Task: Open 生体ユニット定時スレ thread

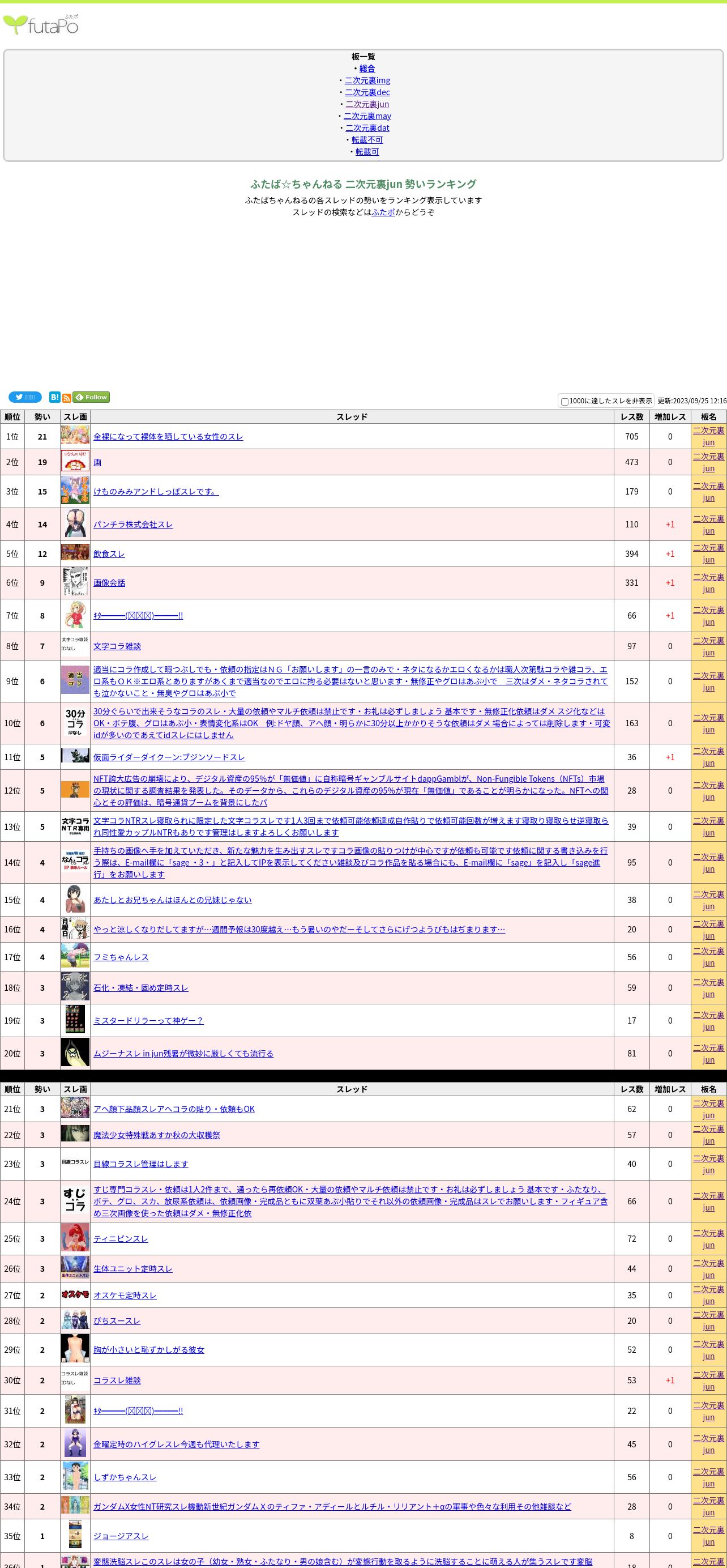Action: tap(132, 1268)
